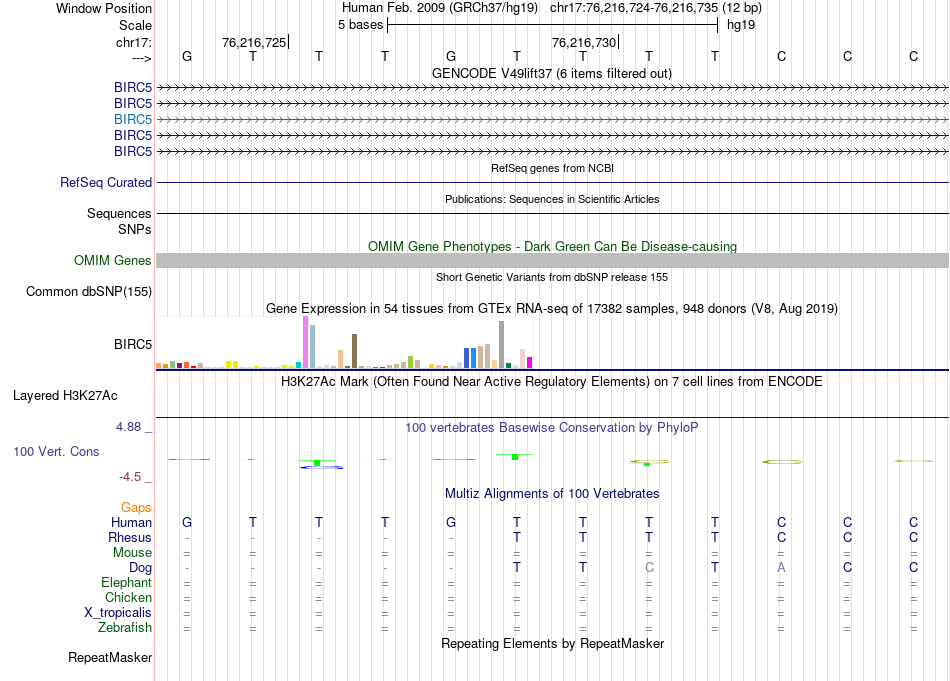Click the 4.88 PhyloP upper scale value
Viewport: 950px width, 681px height.
[128, 427]
